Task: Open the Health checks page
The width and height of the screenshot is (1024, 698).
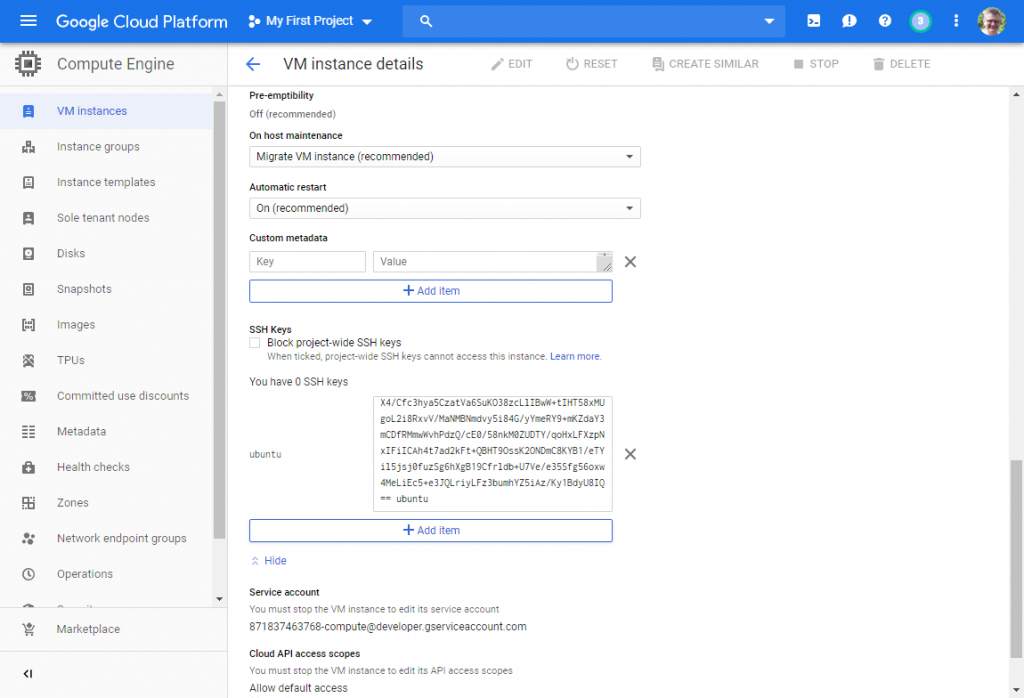Action: pyautogui.click(x=93, y=467)
